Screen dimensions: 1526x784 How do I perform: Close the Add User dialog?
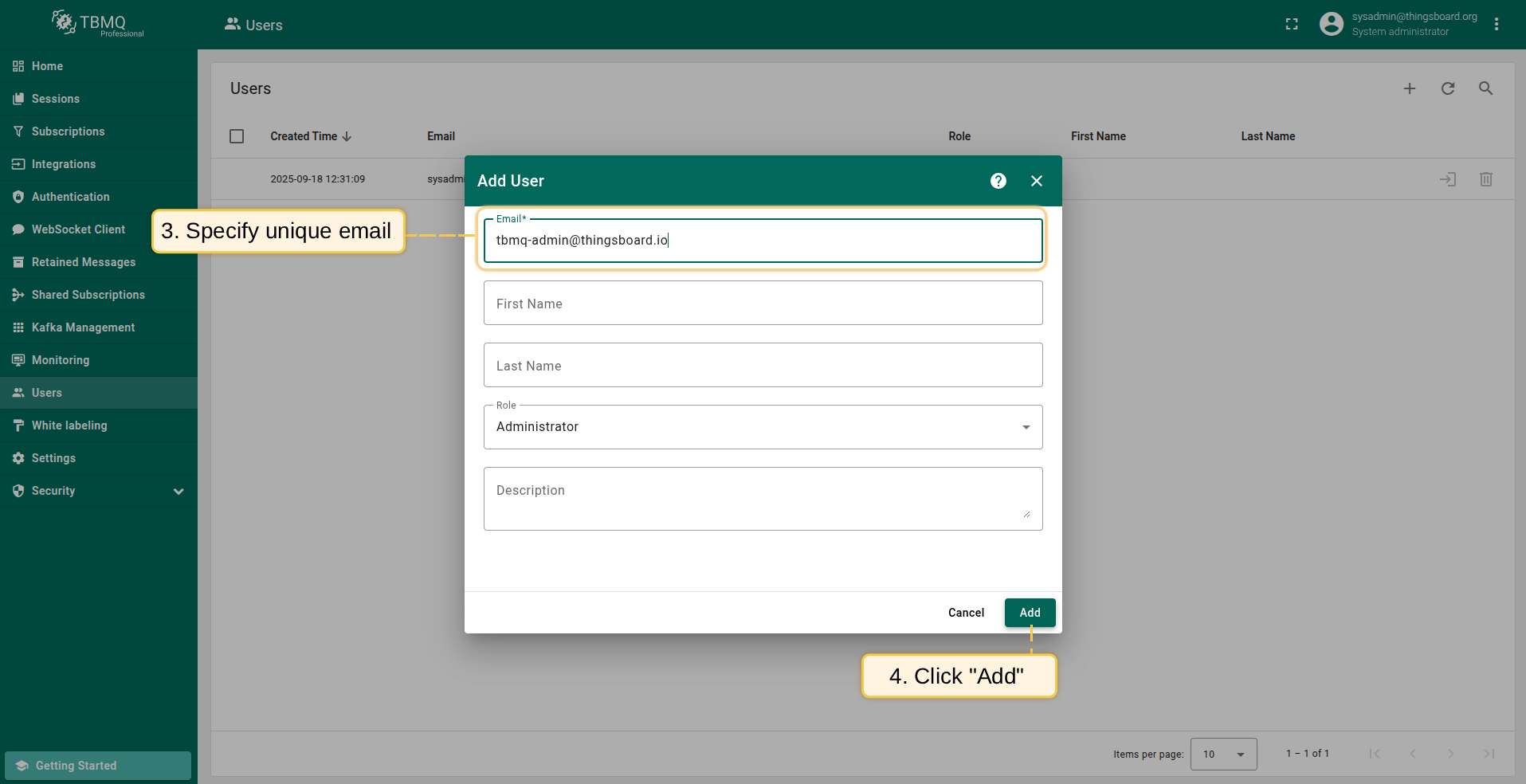1036,181
